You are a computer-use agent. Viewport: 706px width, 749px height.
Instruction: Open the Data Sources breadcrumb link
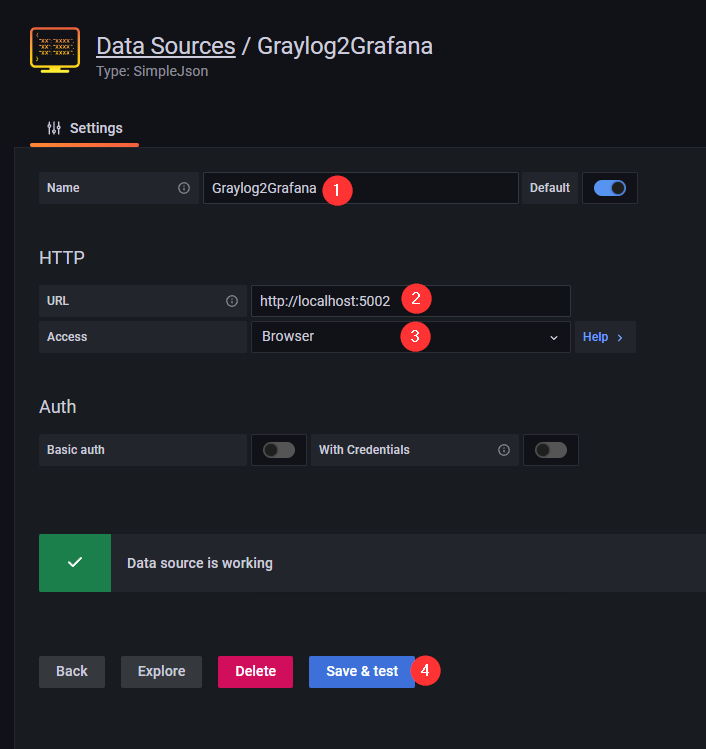click(x=166, y=46)
